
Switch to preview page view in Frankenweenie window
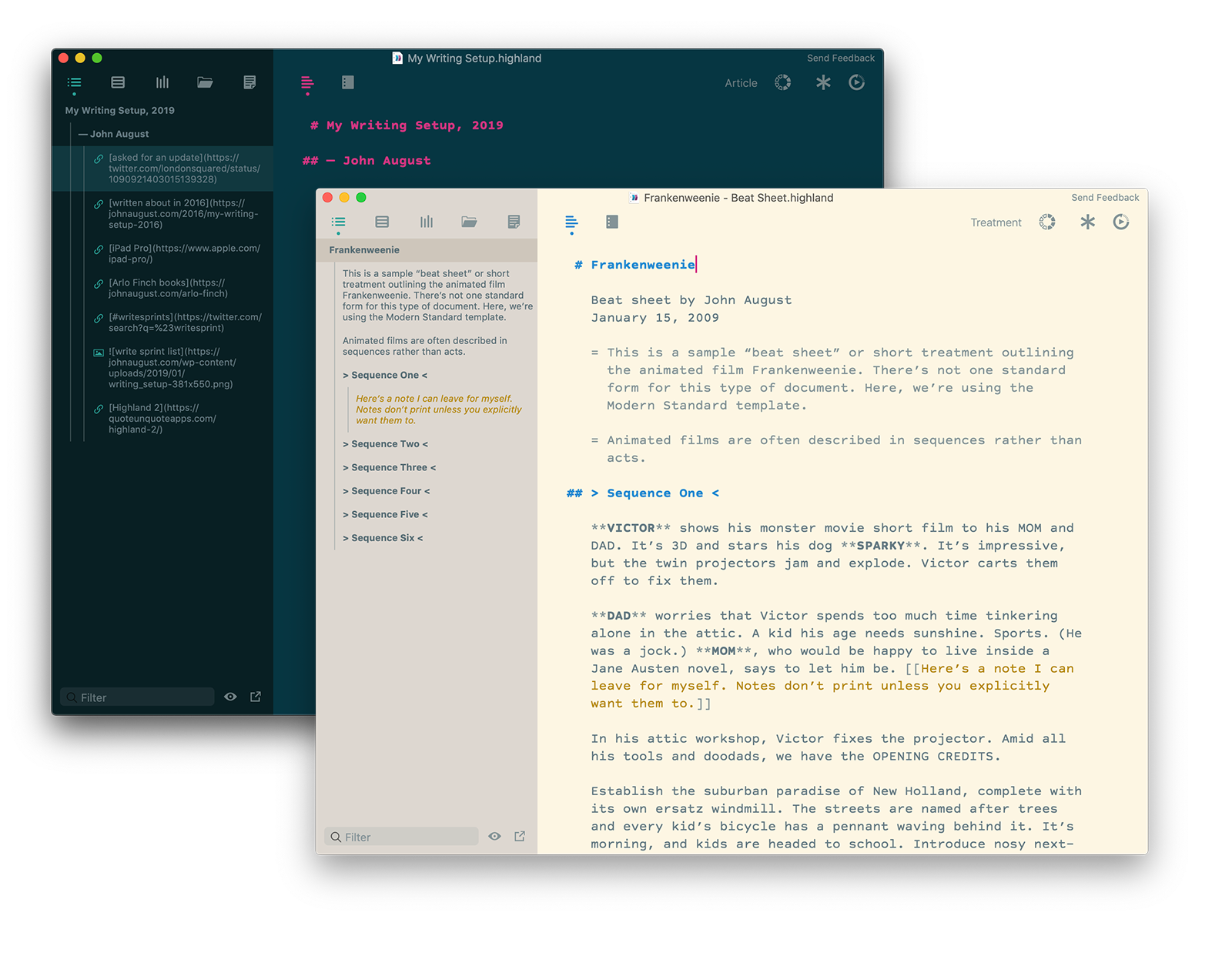pos(612,222)
